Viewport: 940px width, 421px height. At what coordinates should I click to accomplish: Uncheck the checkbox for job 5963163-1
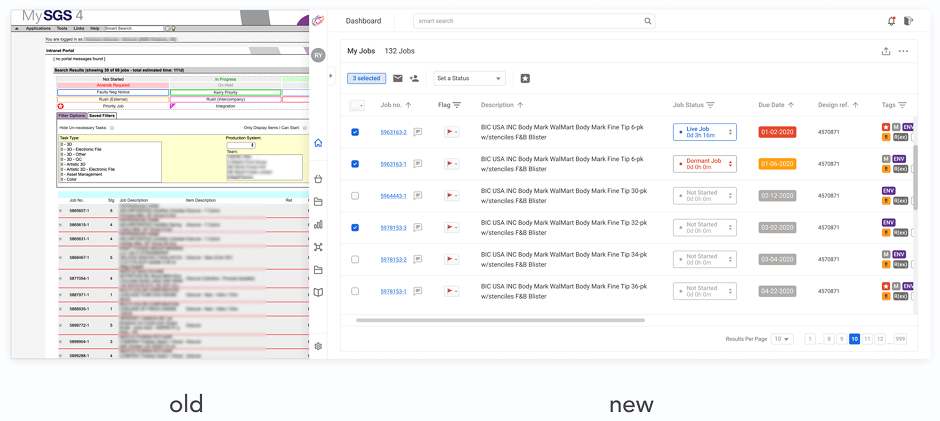tap(355, 164)
